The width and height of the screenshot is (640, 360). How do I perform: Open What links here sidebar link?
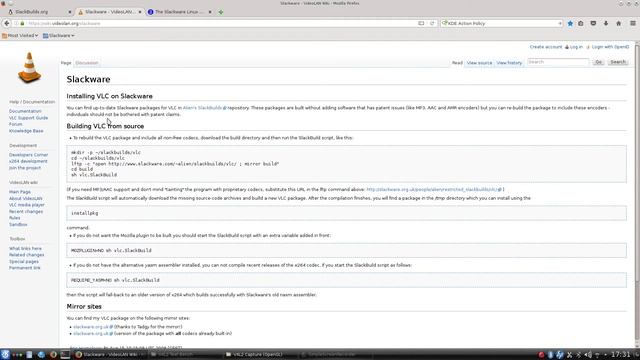point(25,248)
